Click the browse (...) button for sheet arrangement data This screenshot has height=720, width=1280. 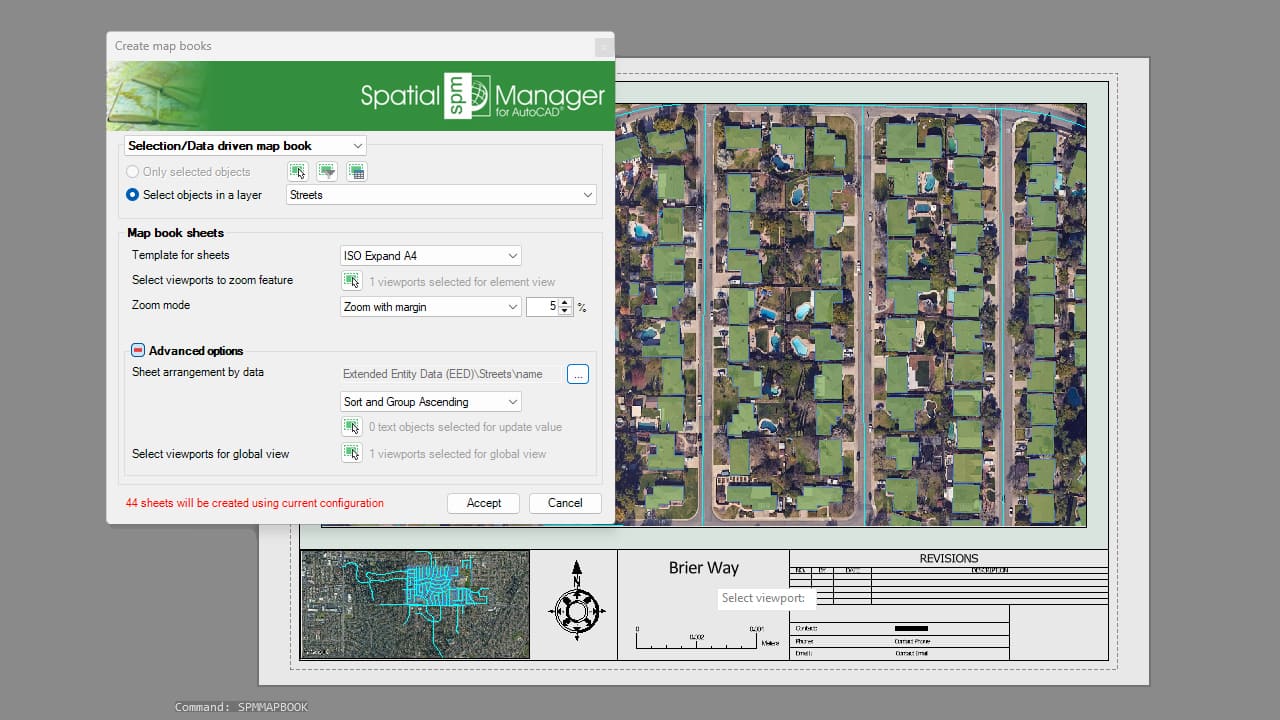578,374
